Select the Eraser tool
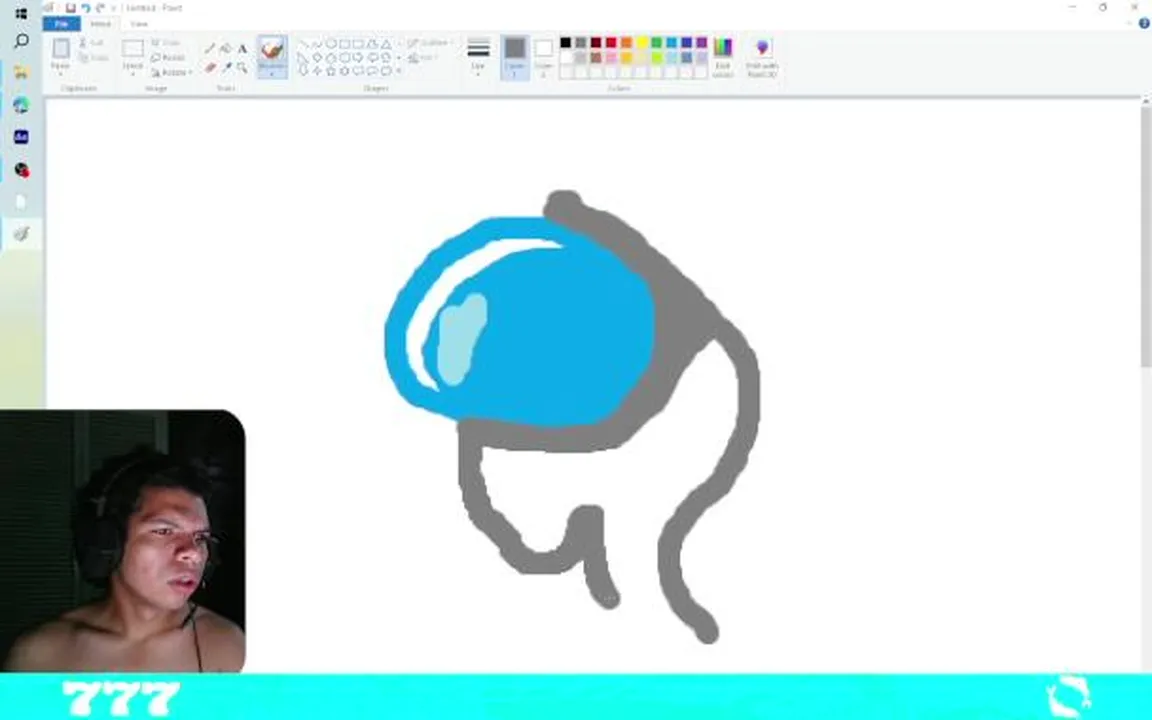 (x=210, y=68)
